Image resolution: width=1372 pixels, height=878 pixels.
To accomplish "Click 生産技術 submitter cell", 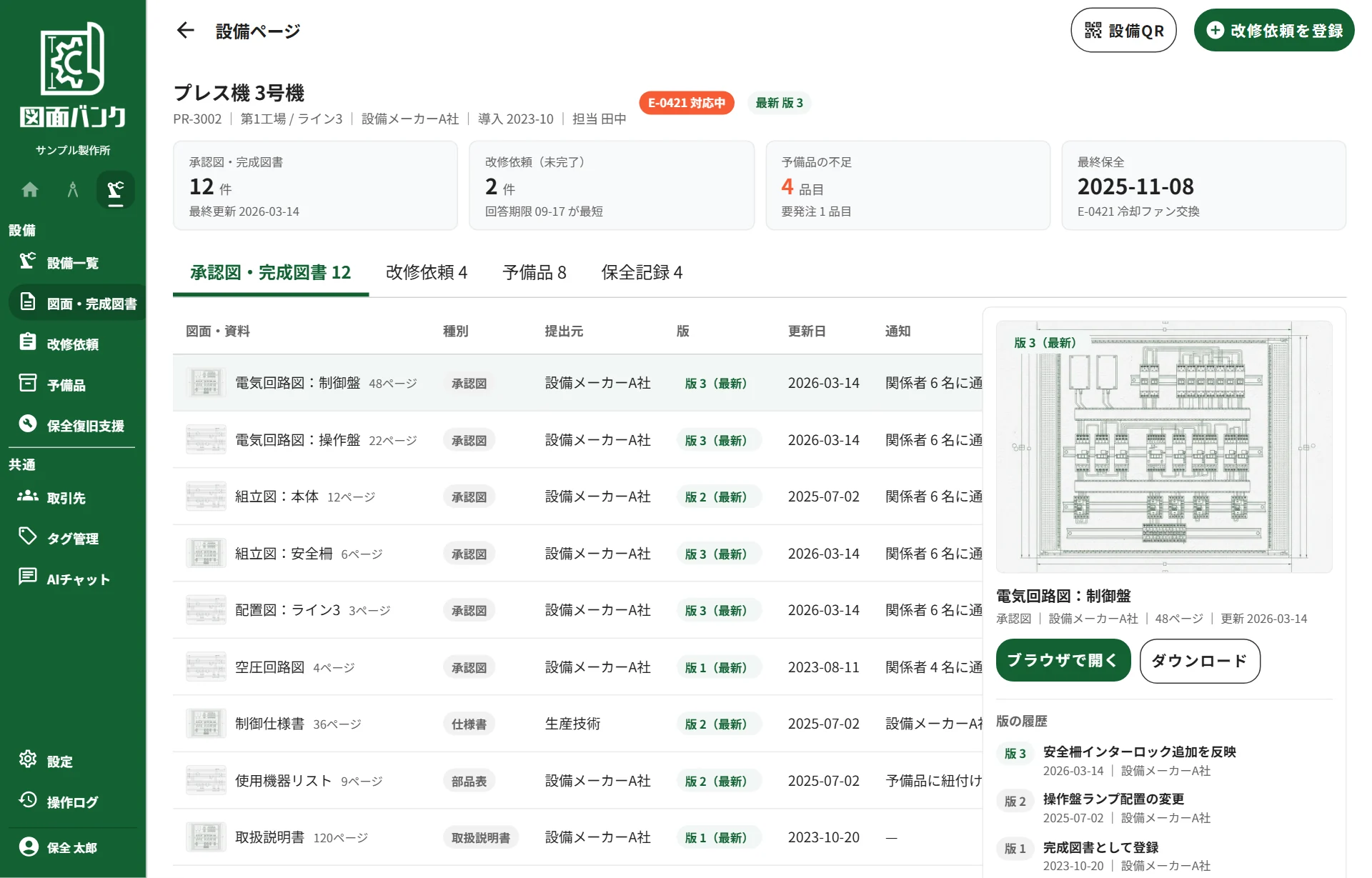I will coord(573,724).
